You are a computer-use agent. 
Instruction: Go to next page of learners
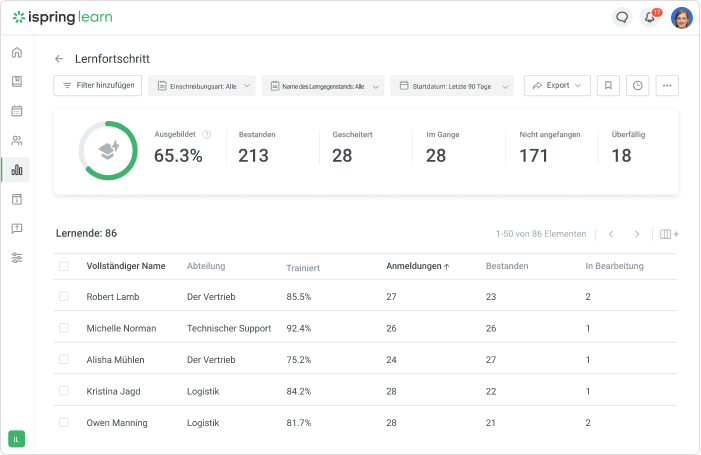point(637,234)
